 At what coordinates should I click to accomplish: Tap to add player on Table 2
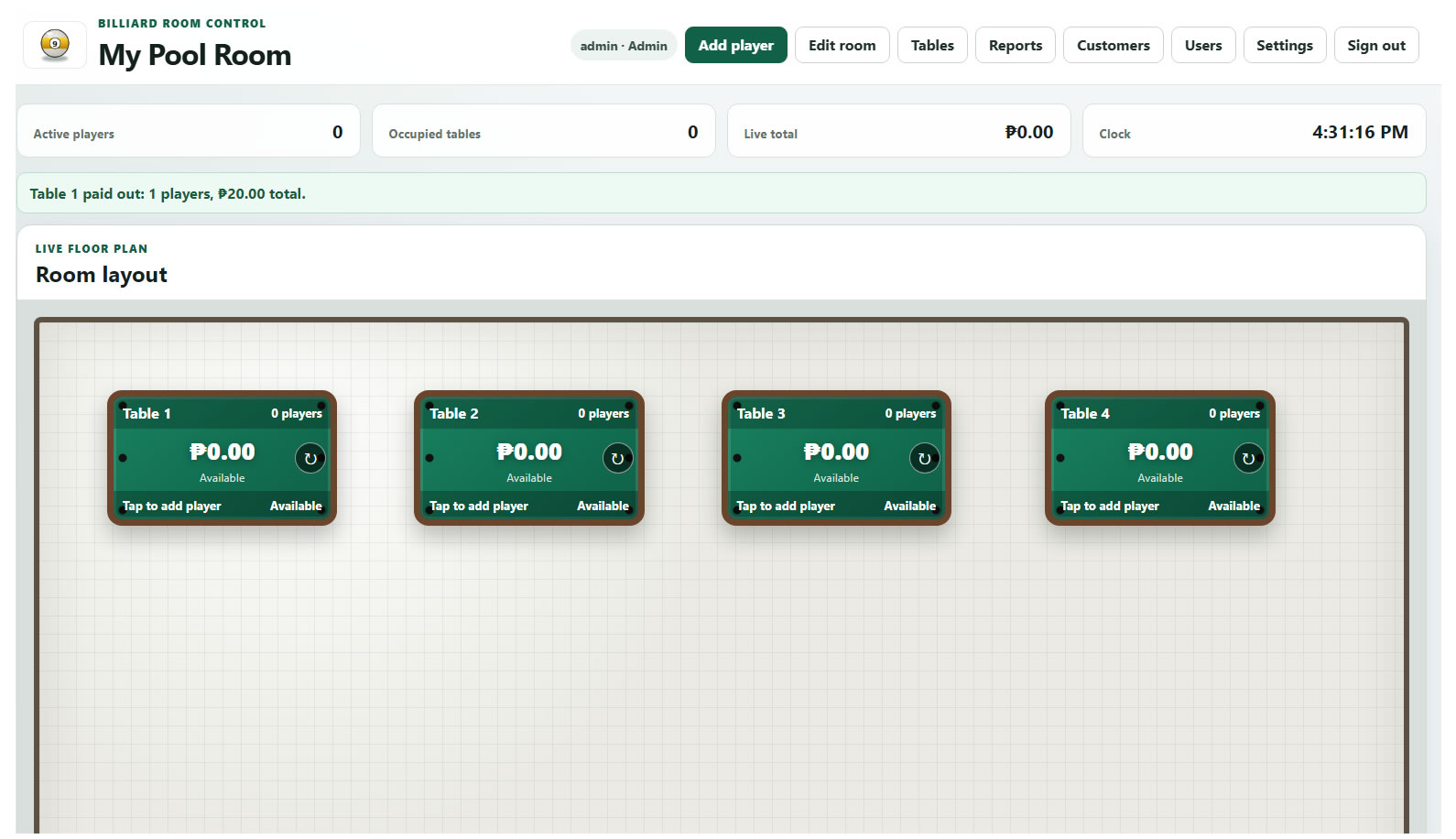[x=479, y=506]
